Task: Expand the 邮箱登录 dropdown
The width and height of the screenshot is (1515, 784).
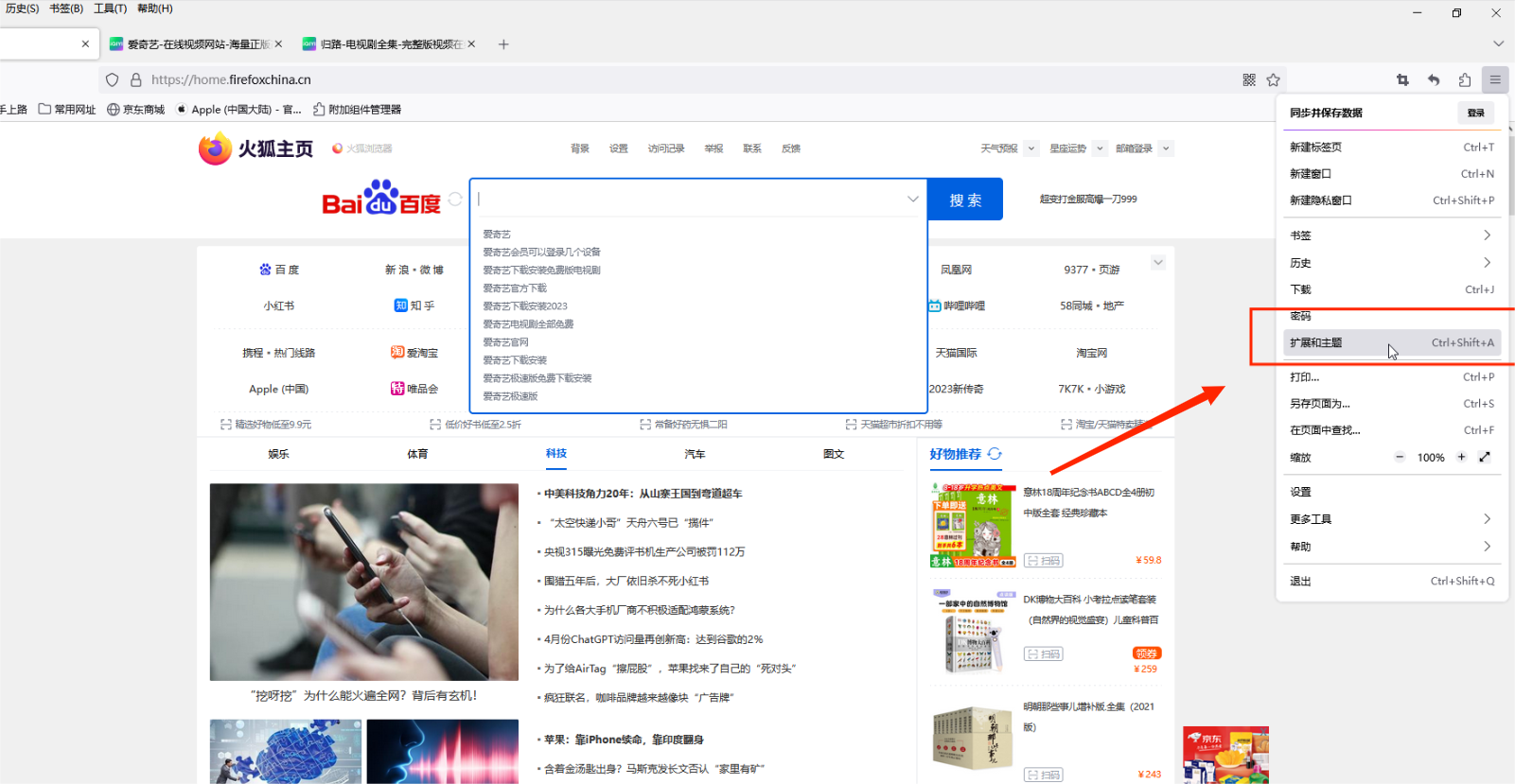Action: pos(1166,148)
